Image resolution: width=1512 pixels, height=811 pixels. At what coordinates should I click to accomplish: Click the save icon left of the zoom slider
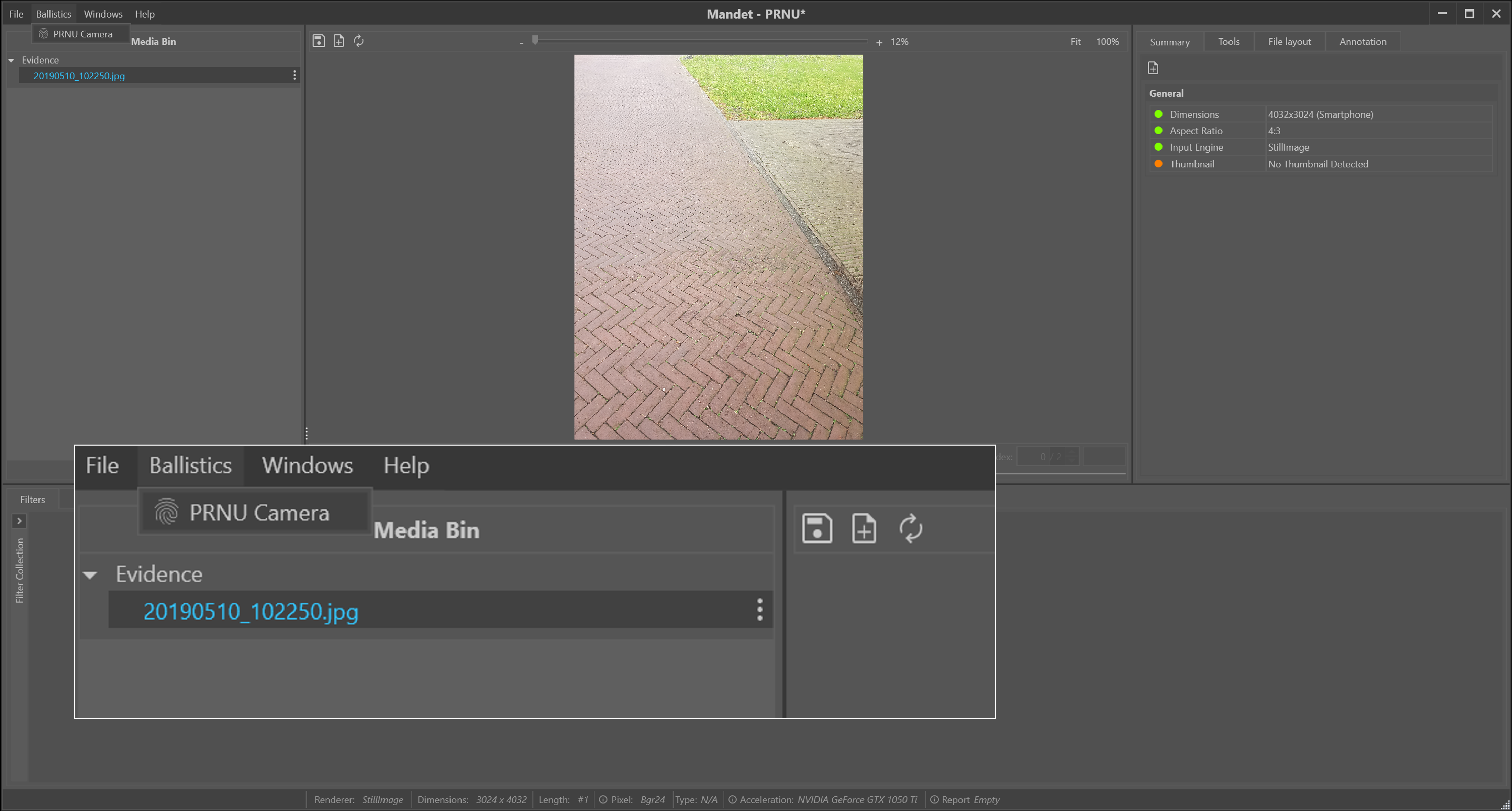click(x=319, y=41)
